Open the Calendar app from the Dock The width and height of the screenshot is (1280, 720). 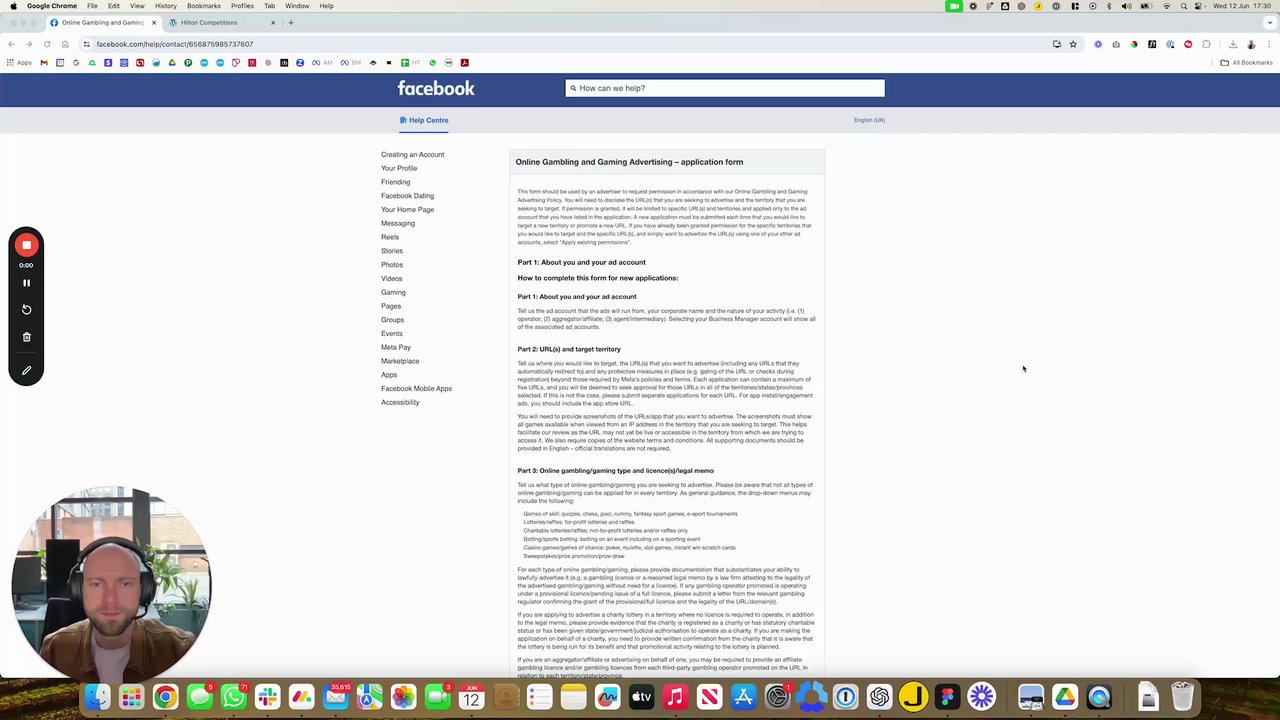pos(471,697)
